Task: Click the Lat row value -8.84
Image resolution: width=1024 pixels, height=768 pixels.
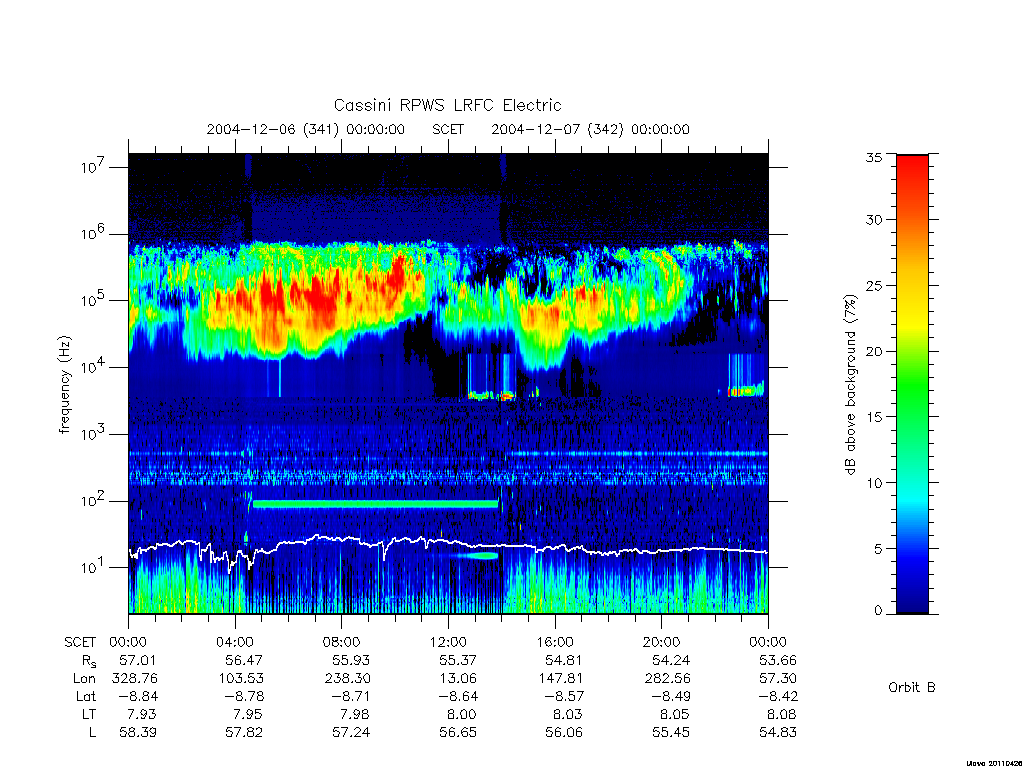Action: coord(138,696)
